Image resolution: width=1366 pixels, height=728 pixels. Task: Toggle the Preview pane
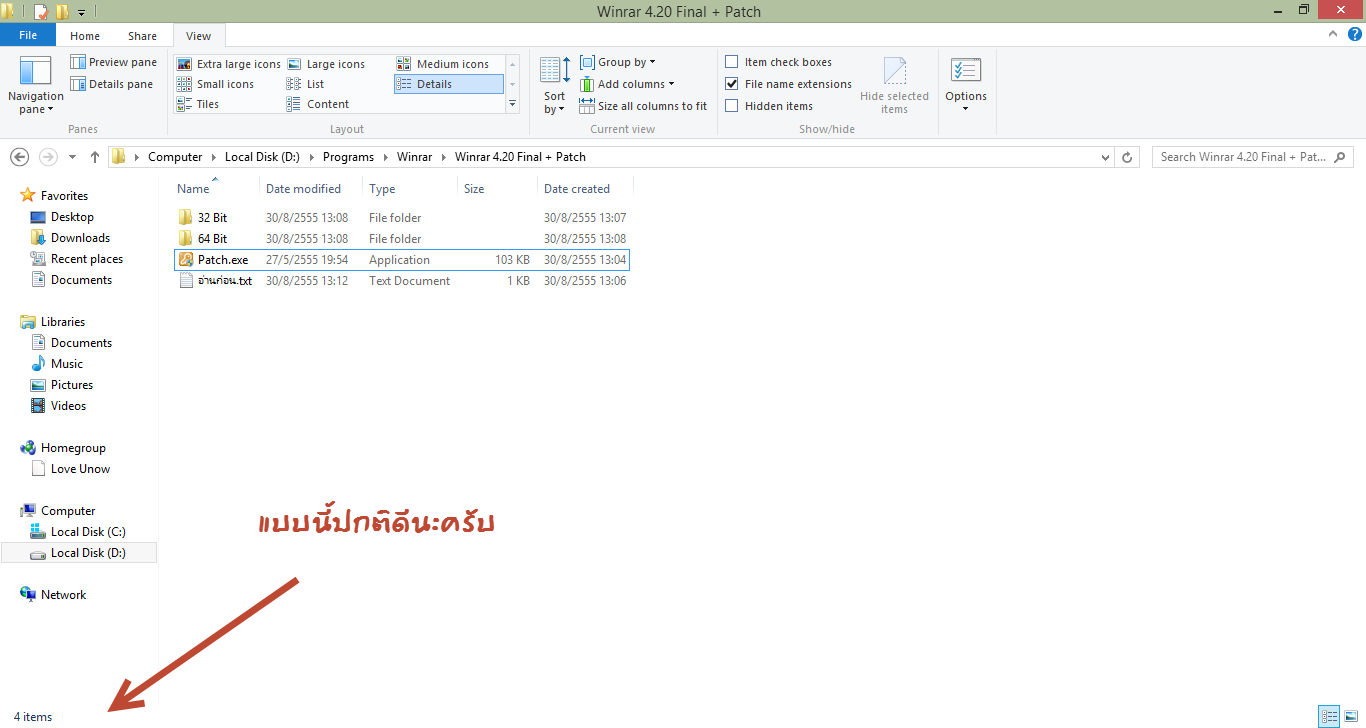pos(113,62)
